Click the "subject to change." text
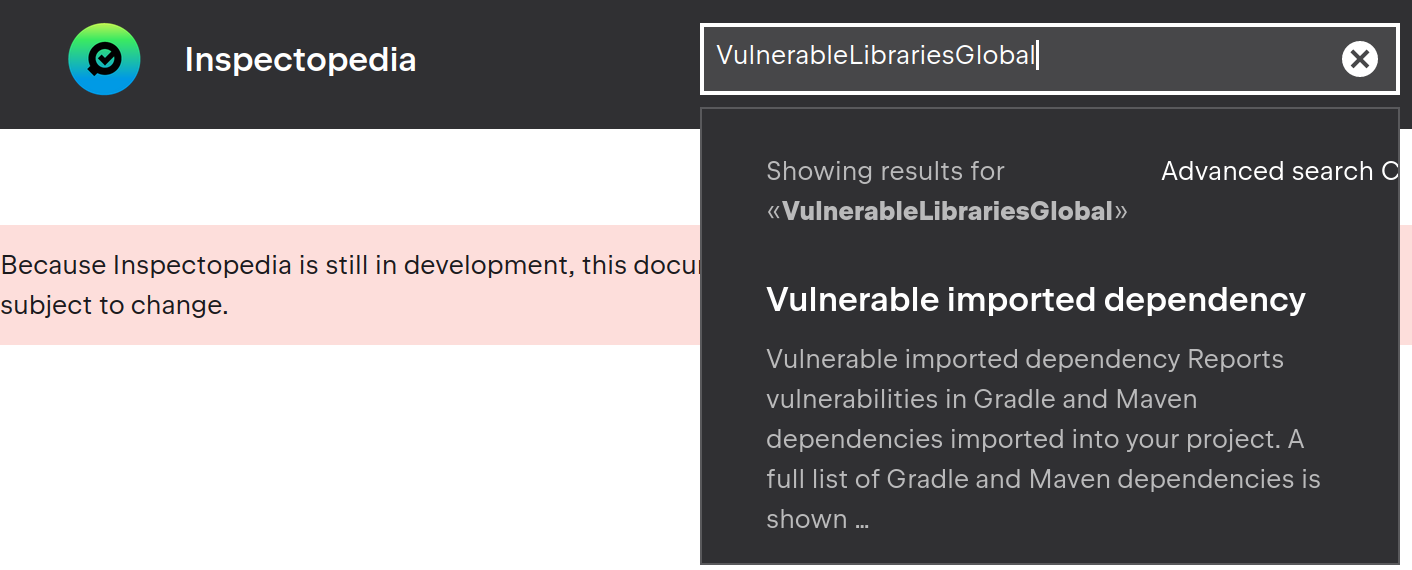 pyautogui.click(x=115, y=305)
